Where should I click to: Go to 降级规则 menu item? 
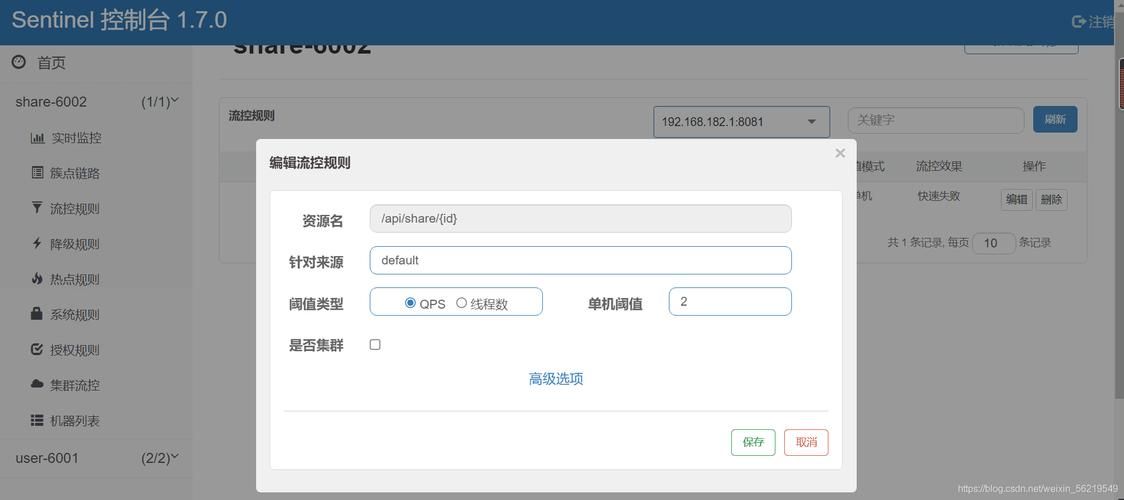click(x=75, y=244)
